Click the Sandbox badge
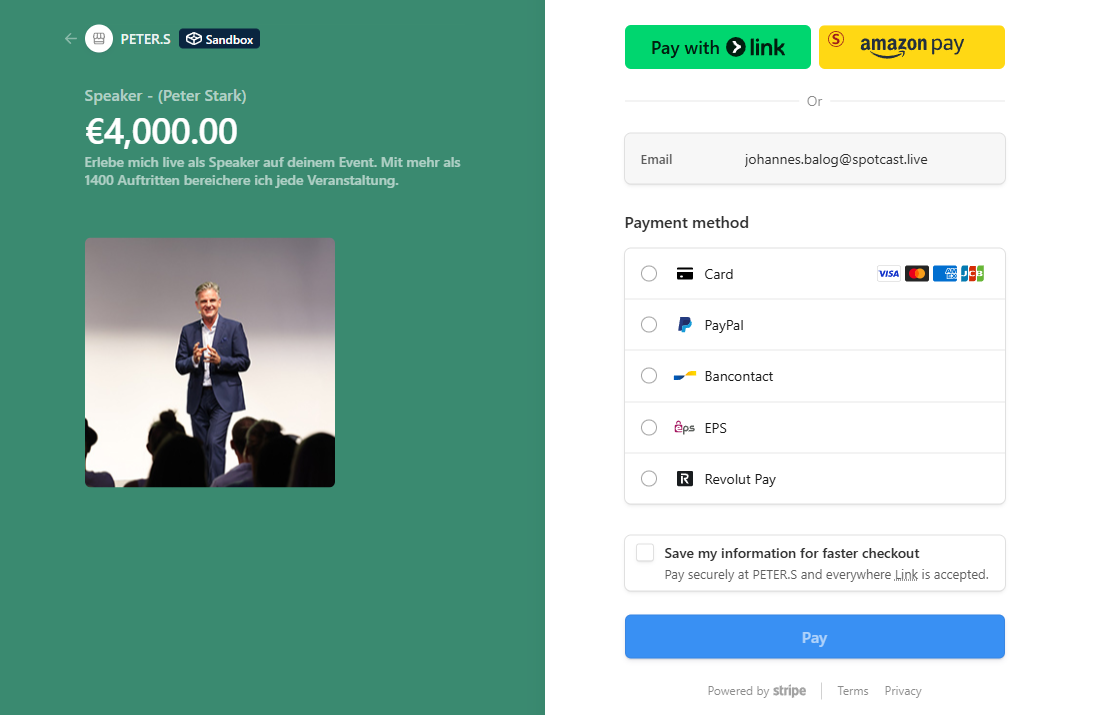This screenshot has width=1097, height=715. [x=218, y=39]
